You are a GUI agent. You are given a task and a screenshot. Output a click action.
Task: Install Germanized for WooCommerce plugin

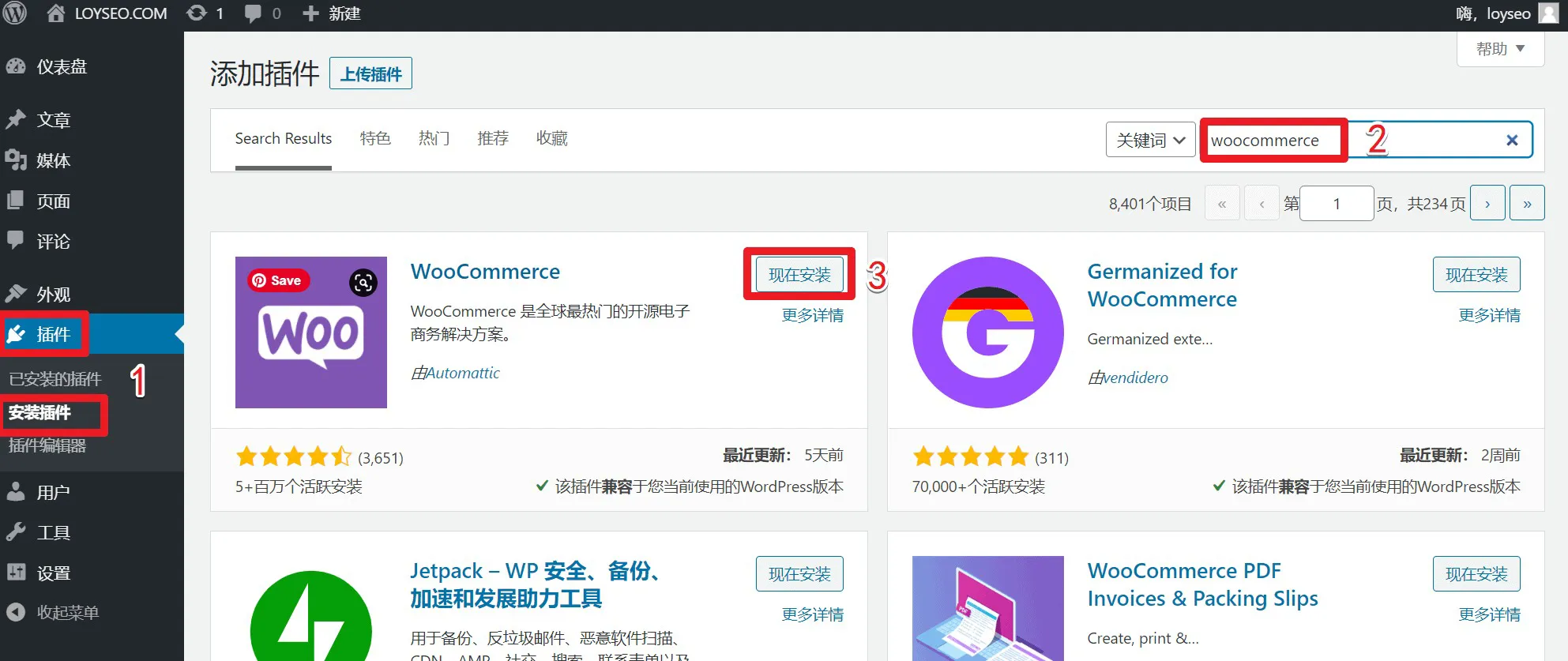(1476, 274)
